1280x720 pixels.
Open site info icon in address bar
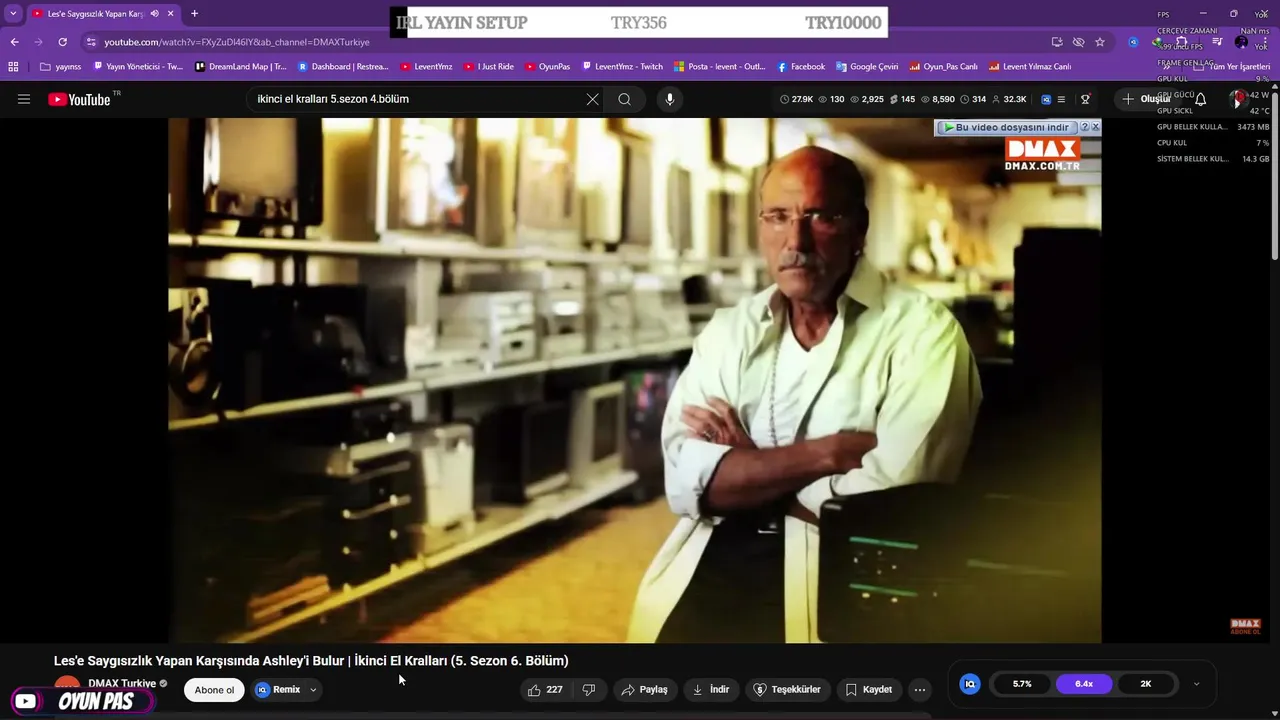coord(91,42)
